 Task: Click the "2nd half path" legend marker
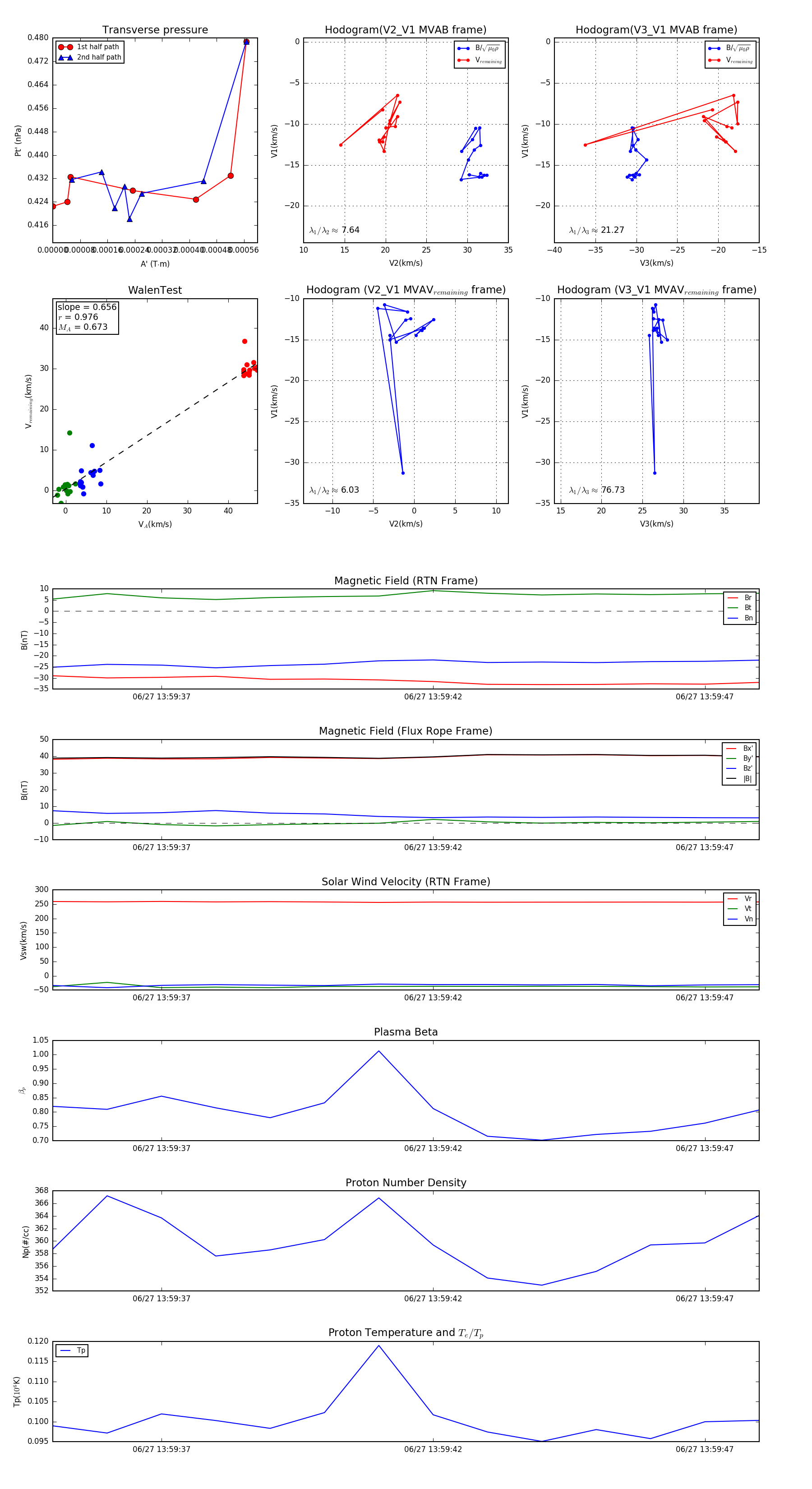65,57
